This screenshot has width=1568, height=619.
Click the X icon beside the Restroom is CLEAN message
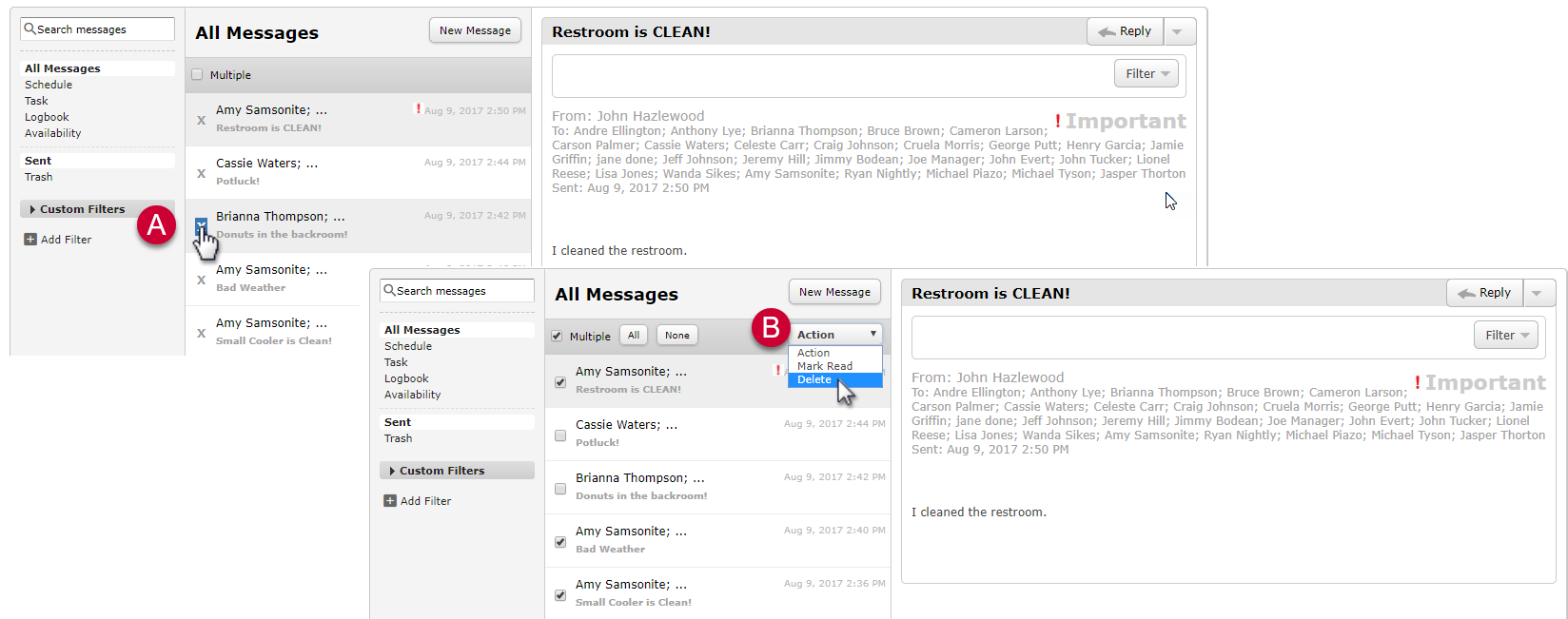(x=201, y=121)
